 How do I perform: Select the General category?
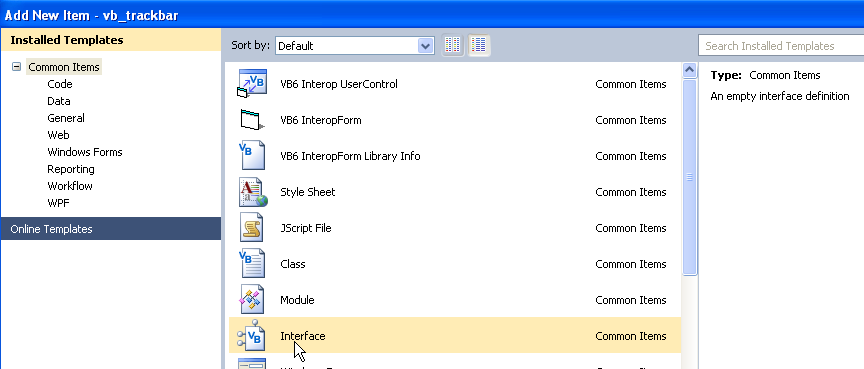tap(66, 118)
